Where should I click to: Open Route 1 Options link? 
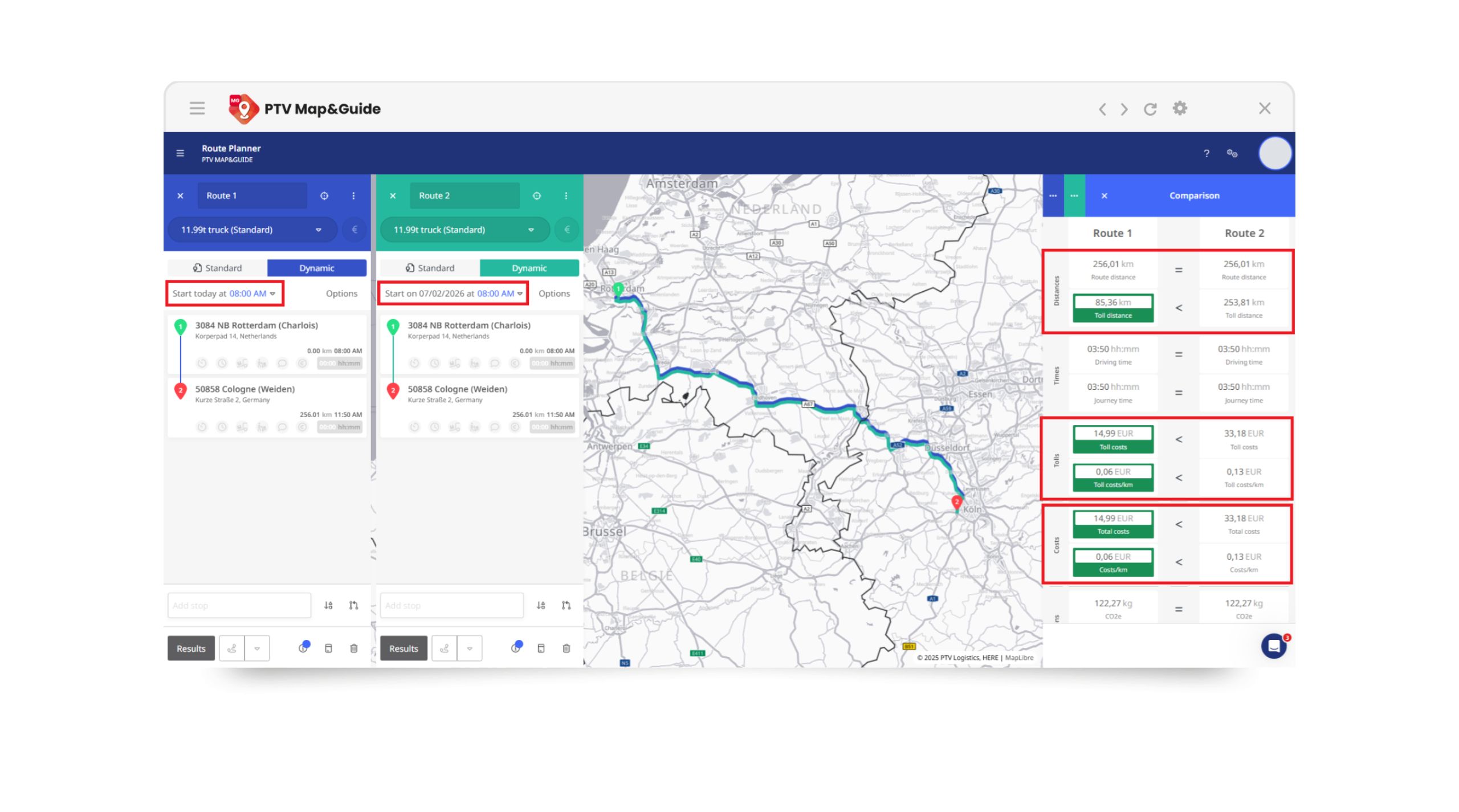[x=342, y=293]
